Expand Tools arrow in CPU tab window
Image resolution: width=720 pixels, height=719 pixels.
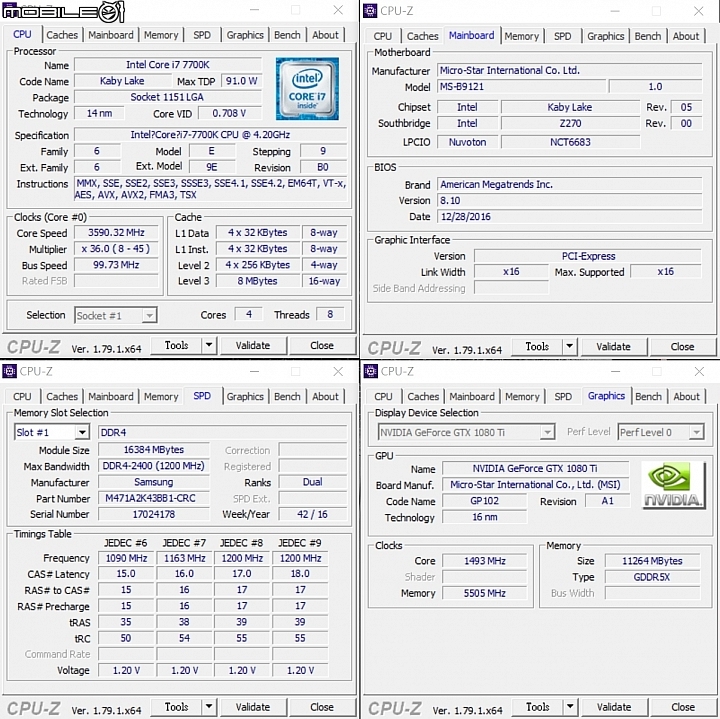[x=209, y=345]
